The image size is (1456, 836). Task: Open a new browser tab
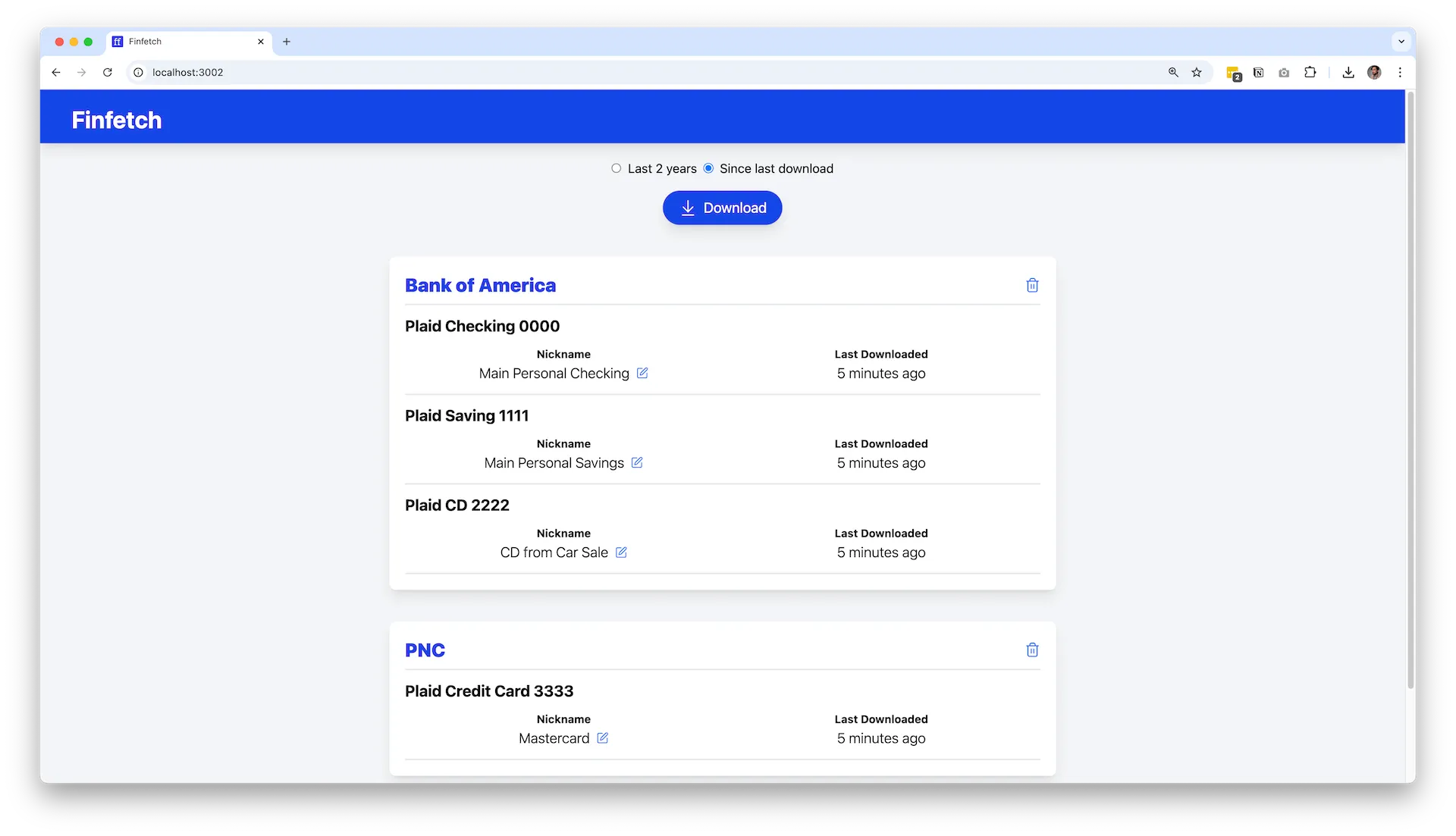[x=287, y=42]
